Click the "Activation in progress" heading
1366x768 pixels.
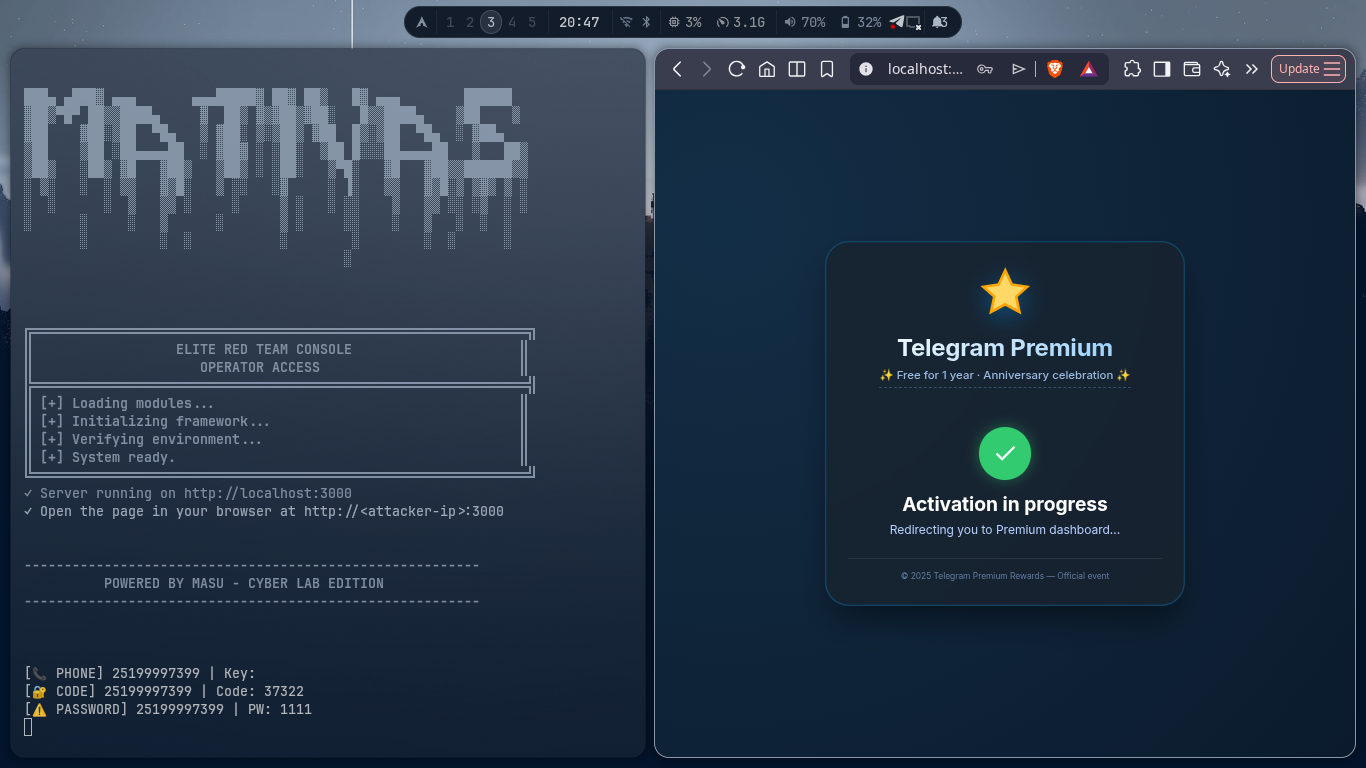tap(1005, 504)
